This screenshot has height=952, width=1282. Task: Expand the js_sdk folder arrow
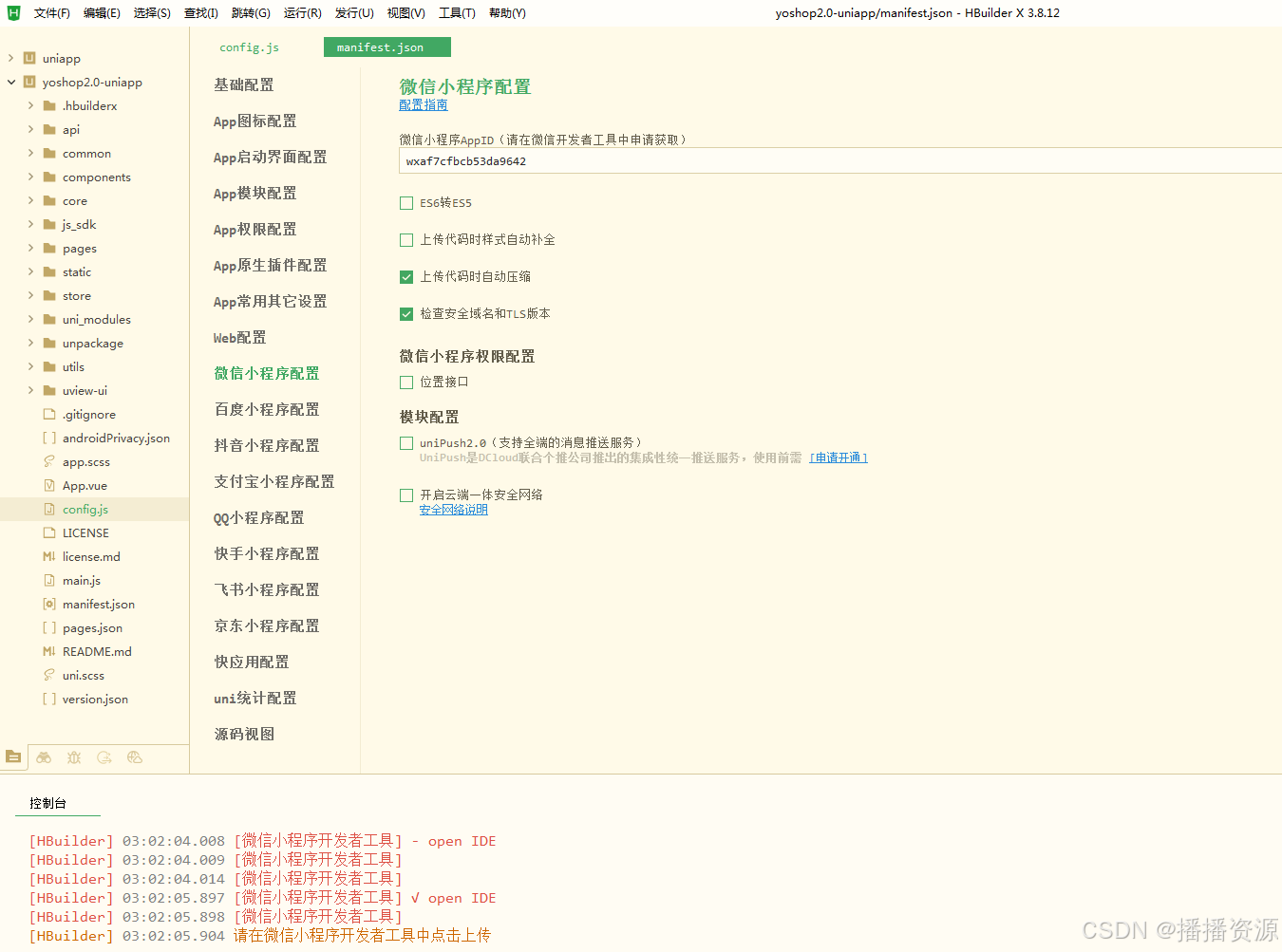pos(30,224)
